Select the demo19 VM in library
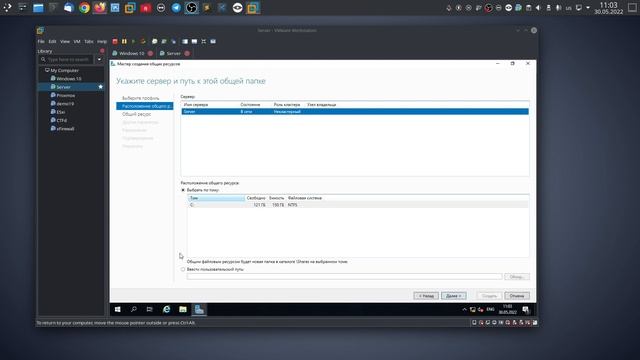Image resolution: width=640 pixels, height=360 pixels. point(65,104)
